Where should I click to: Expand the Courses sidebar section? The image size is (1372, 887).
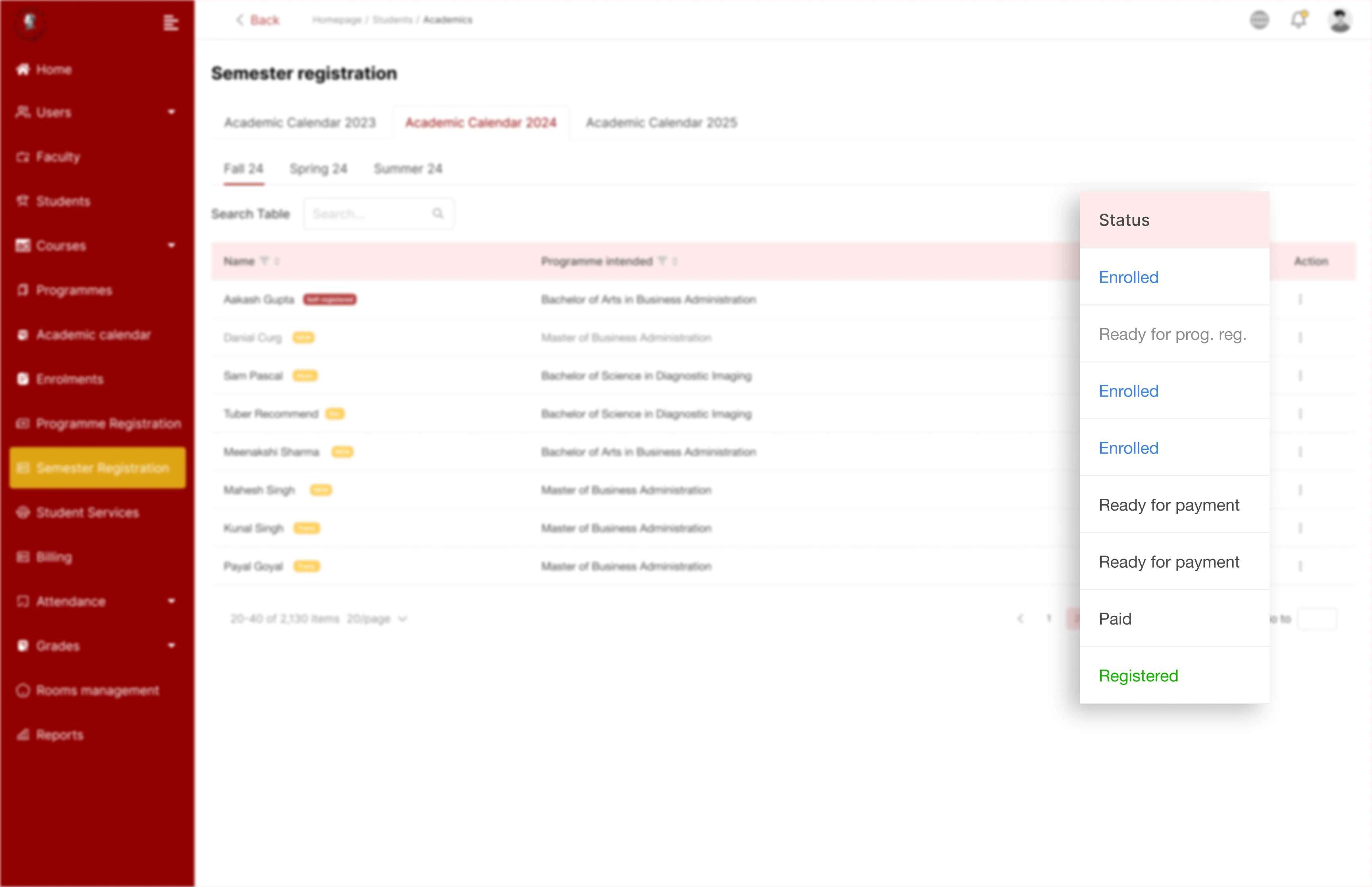click(171, 245)
